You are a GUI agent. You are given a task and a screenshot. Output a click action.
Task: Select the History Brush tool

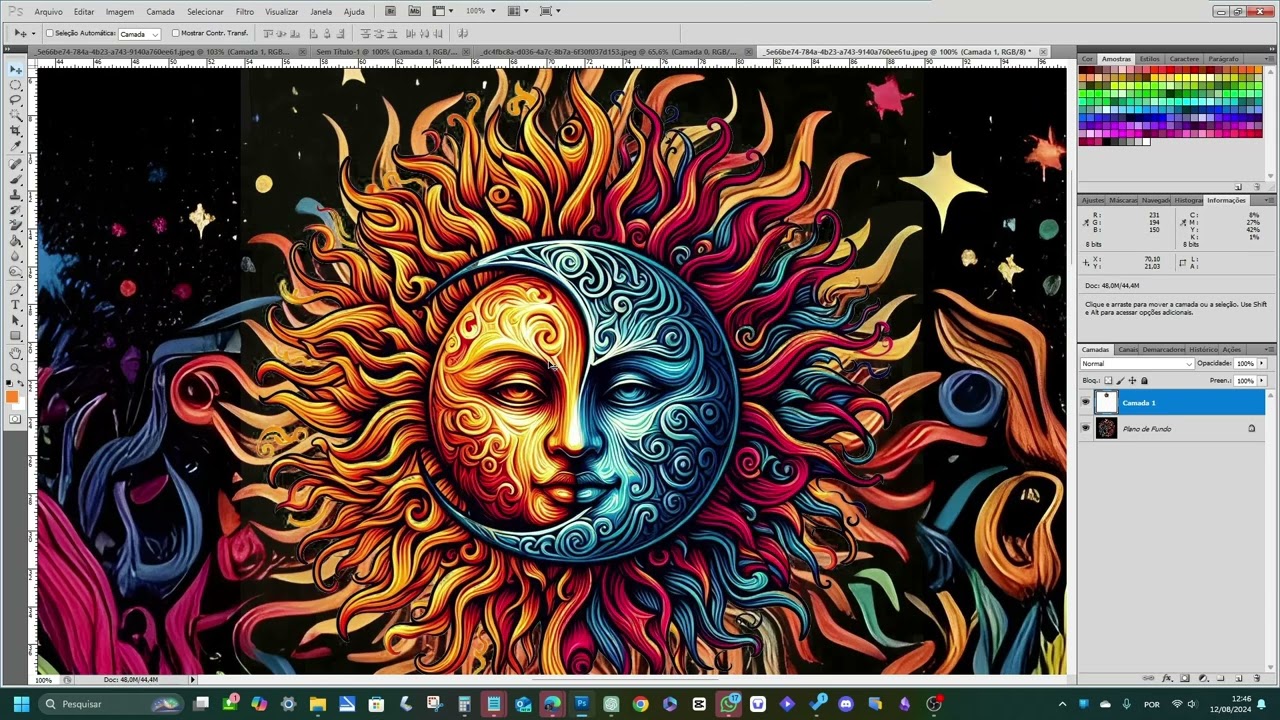(16, 210)
